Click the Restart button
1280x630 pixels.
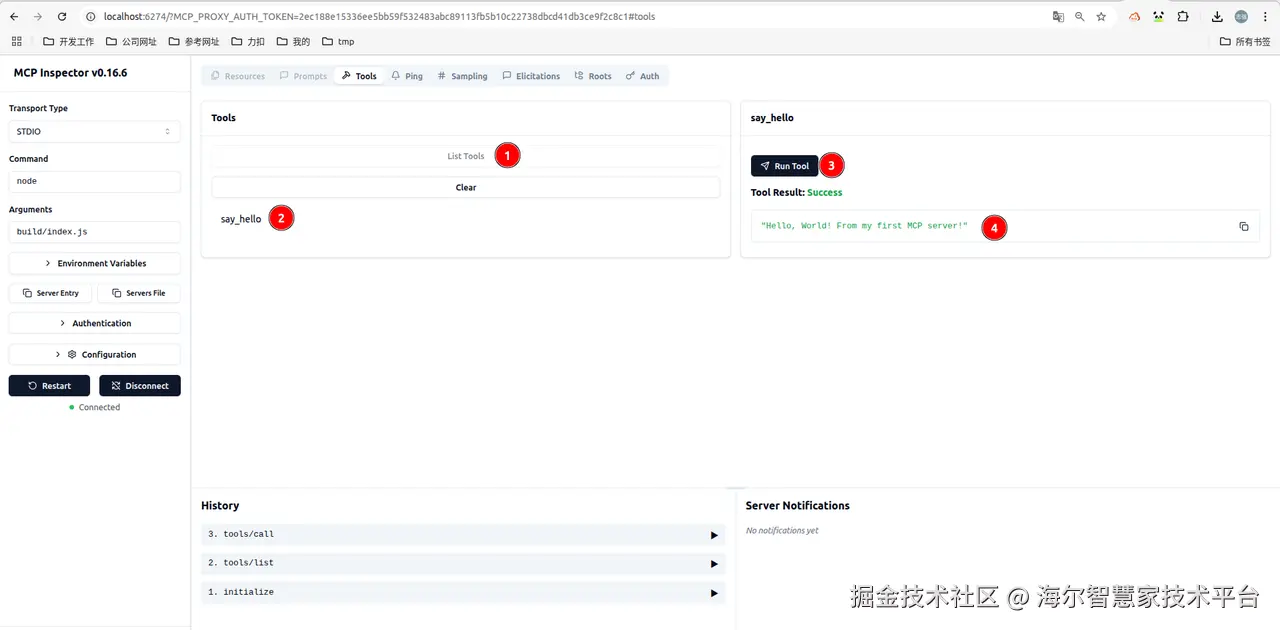[49, 386]
